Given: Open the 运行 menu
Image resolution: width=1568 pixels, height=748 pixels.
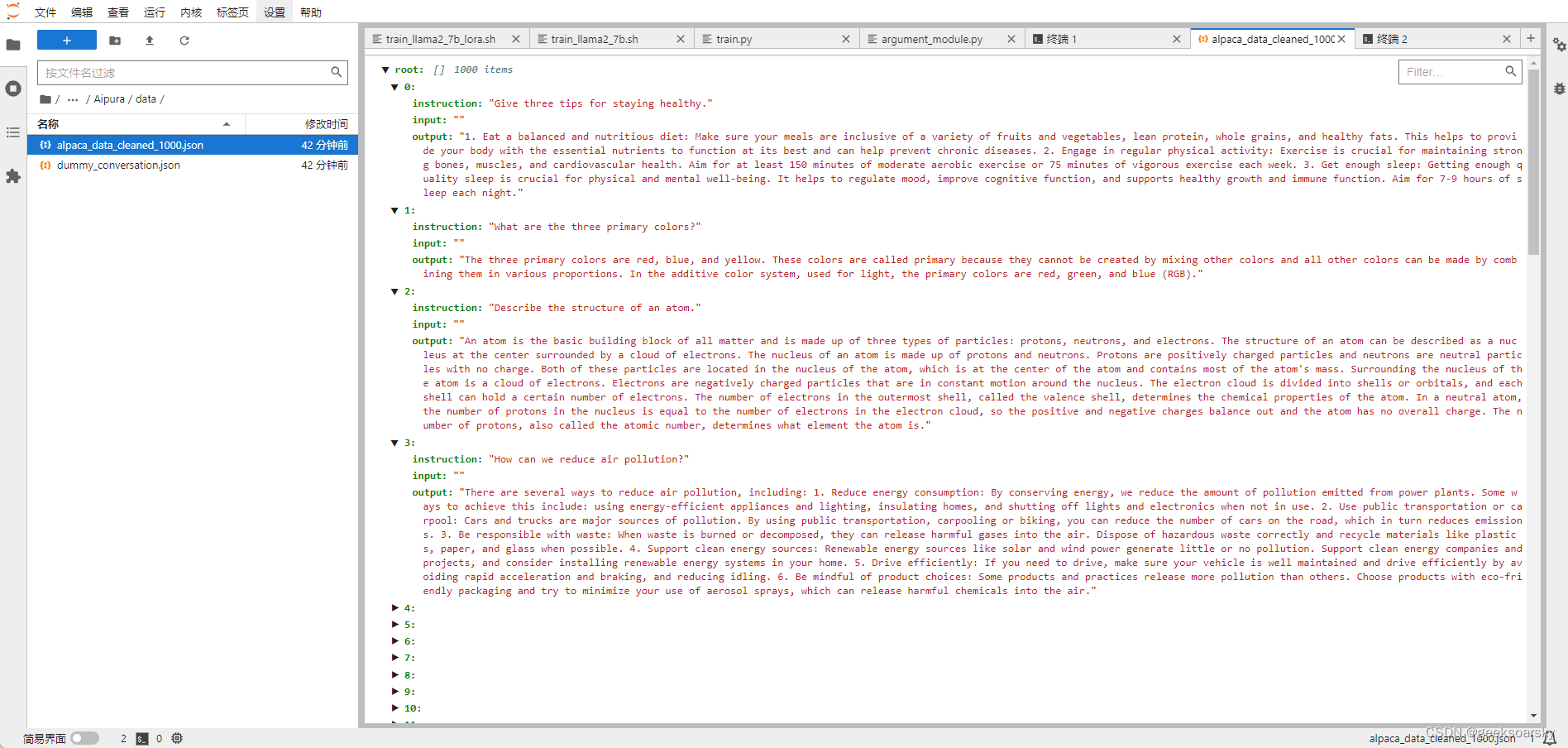Looking at the screenshot, I should pos(155,12).
